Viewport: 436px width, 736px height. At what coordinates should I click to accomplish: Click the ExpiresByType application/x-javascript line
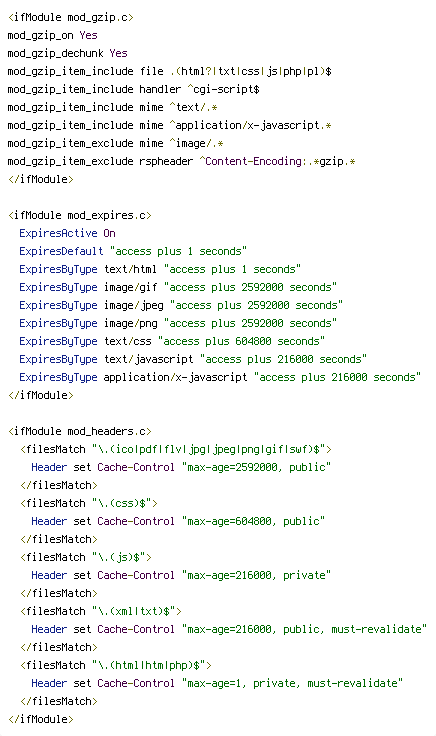pyautogui.click(x=220, y=377)
